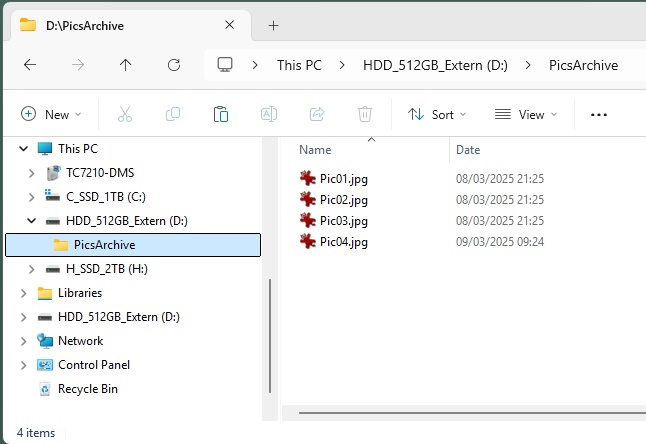Click the file list horizontal scrollbar
Screen dimensions: 646x444
coord(473,412)
